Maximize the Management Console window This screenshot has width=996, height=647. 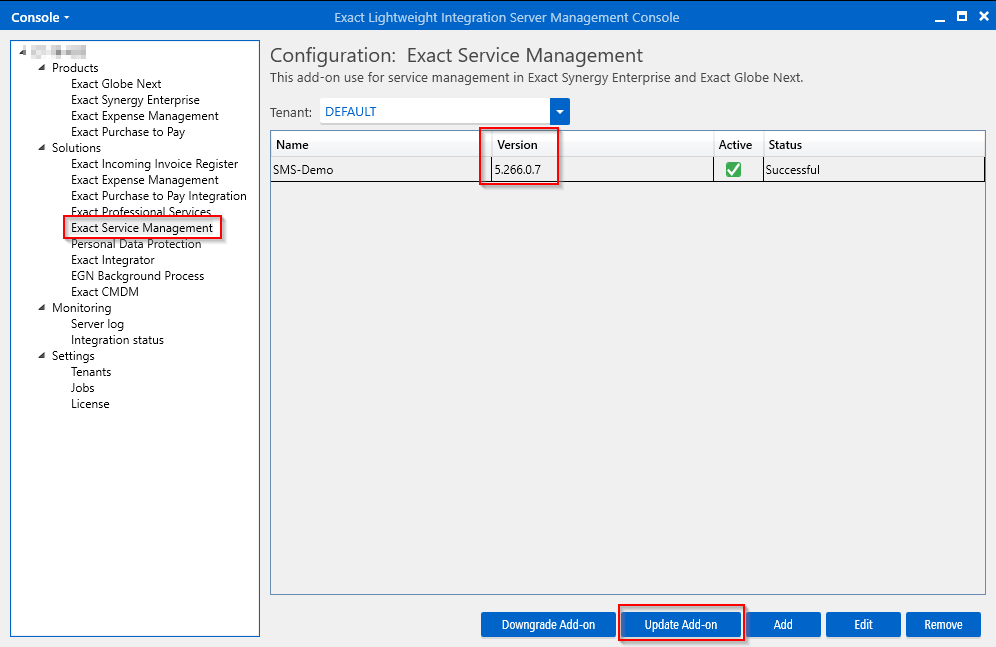tap(962, 17)
